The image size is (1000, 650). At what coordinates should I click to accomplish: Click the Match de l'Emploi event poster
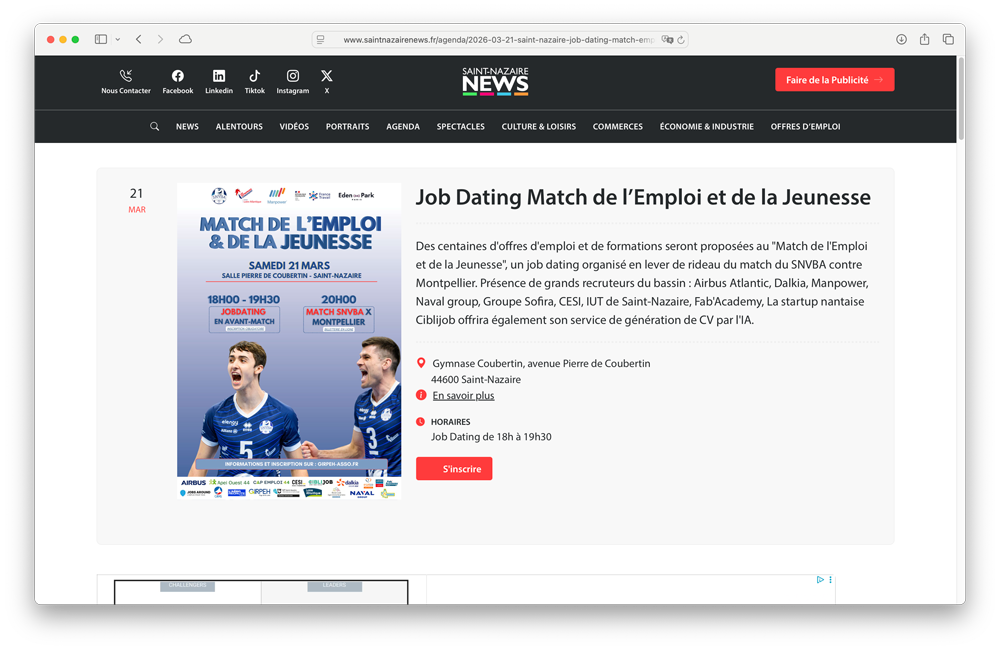click(x=288, y=337)
